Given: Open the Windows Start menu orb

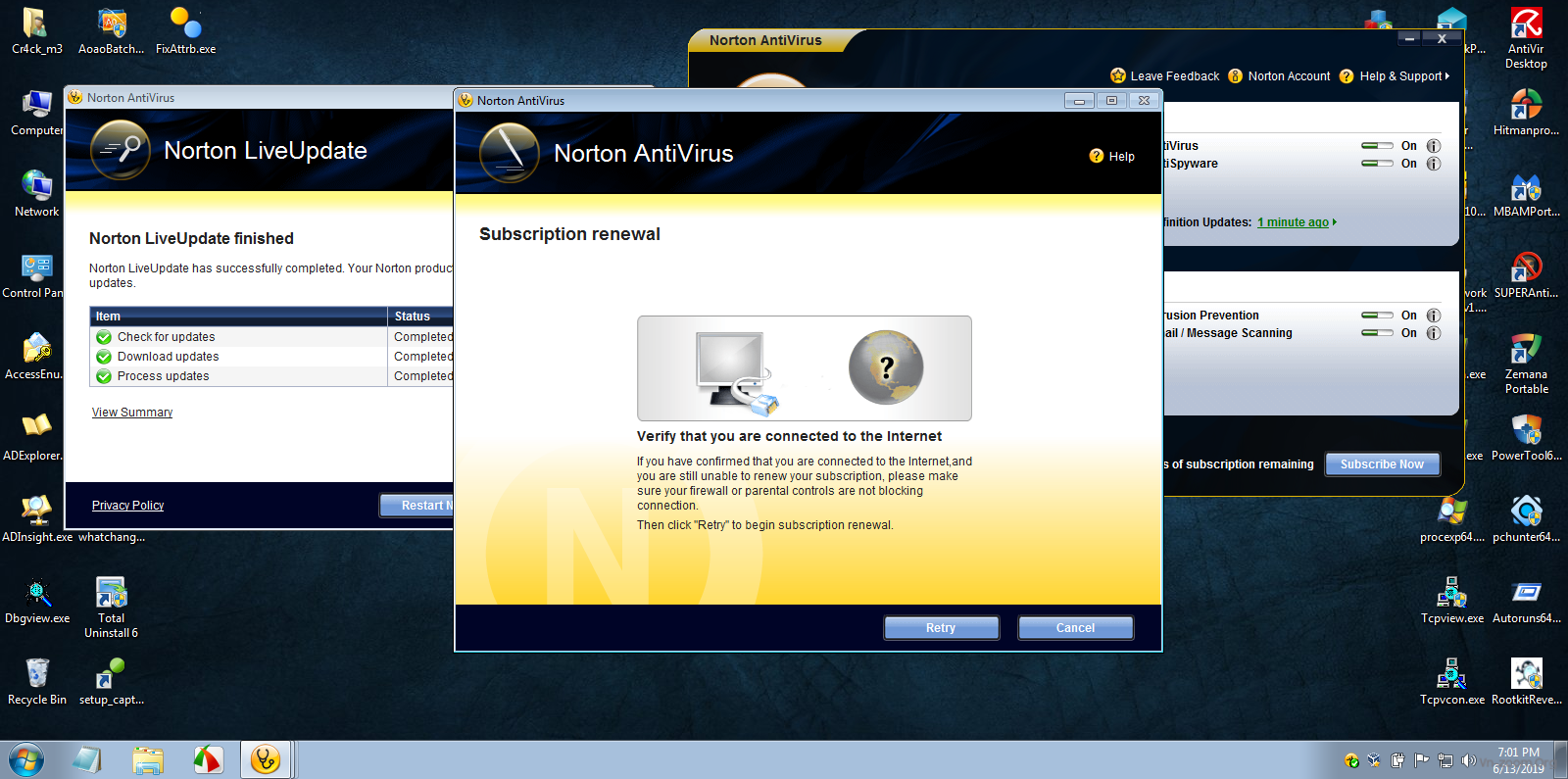Looking at the screenshot, I should tap(26, 759).
